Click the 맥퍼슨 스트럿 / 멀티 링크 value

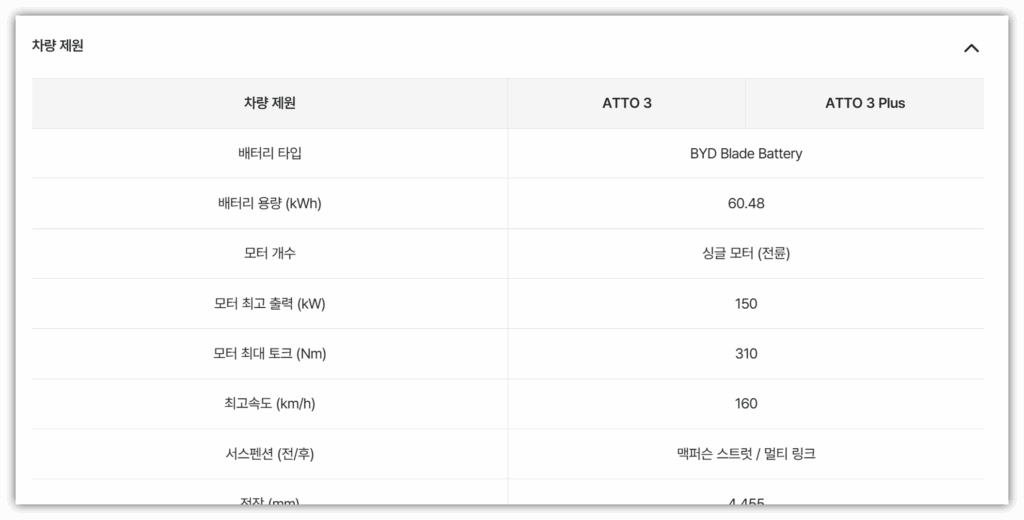(x=746, y=454)
